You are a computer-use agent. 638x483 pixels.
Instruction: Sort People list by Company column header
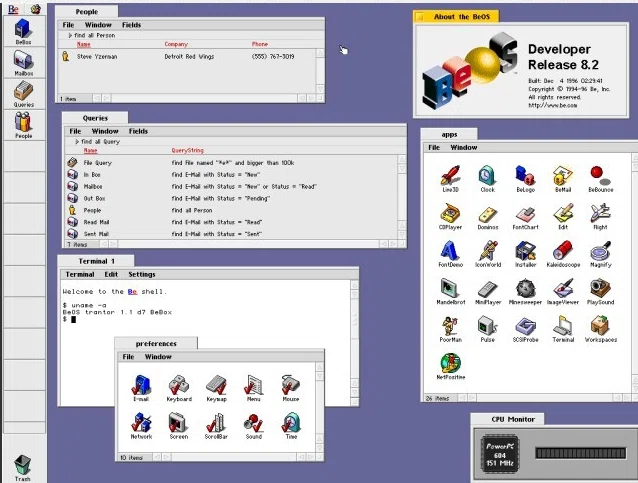[x=176, y=44]
